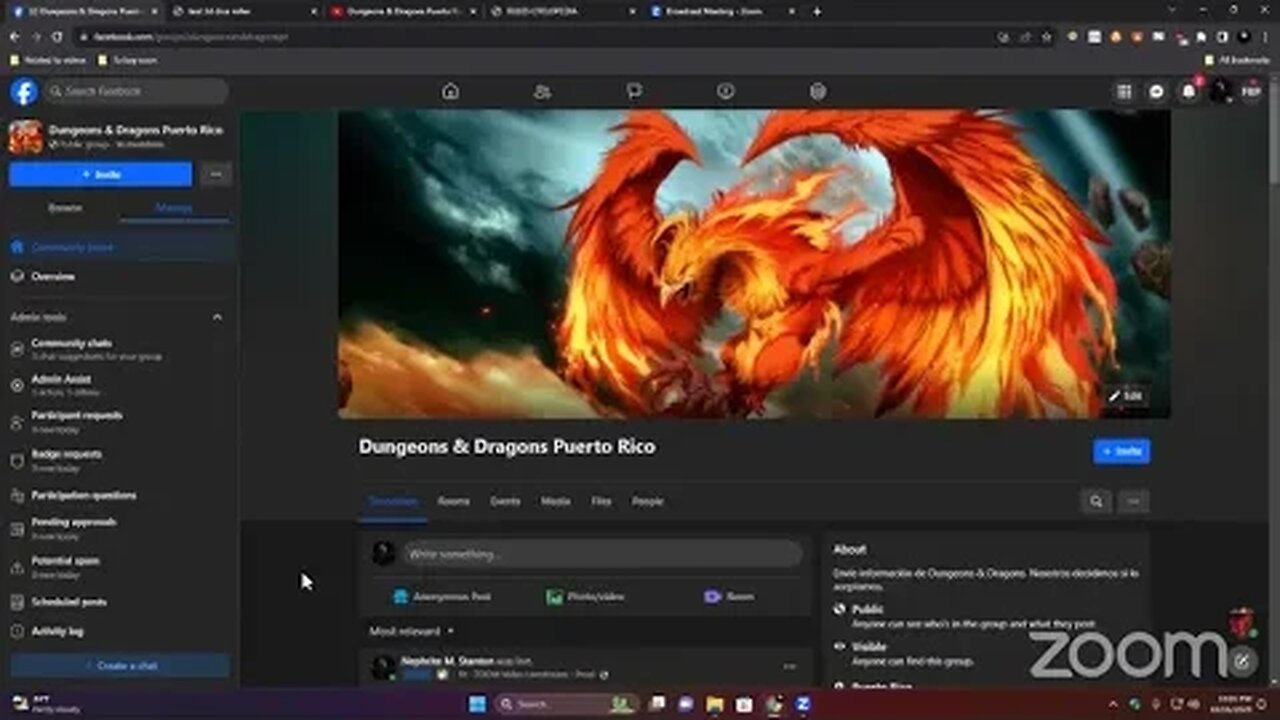The image size is (1280, 720).
Task: Click the Activity log icon
Action: click(17, 631)
